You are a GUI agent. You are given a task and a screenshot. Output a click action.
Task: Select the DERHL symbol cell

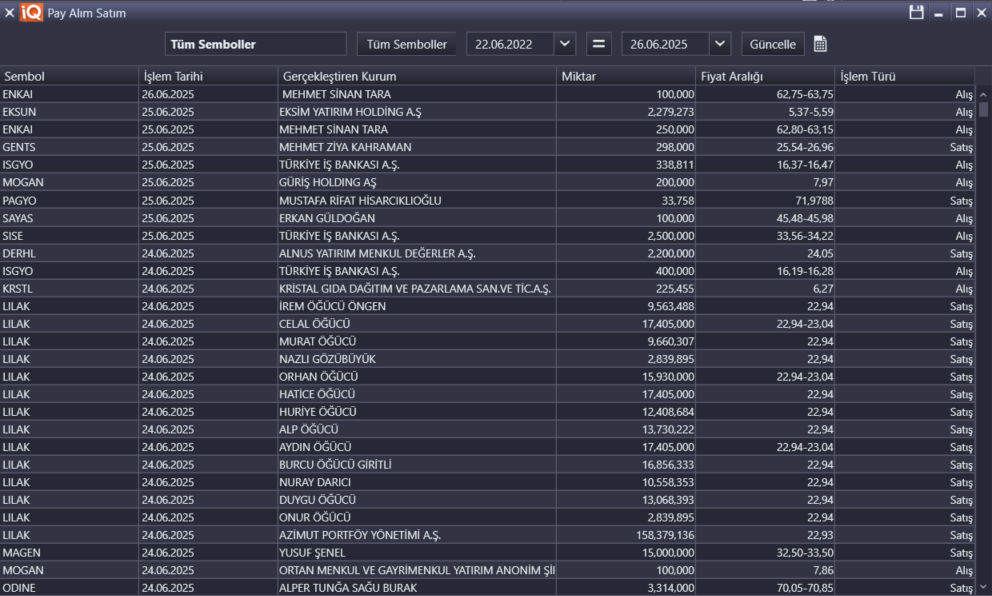(69, 253)
